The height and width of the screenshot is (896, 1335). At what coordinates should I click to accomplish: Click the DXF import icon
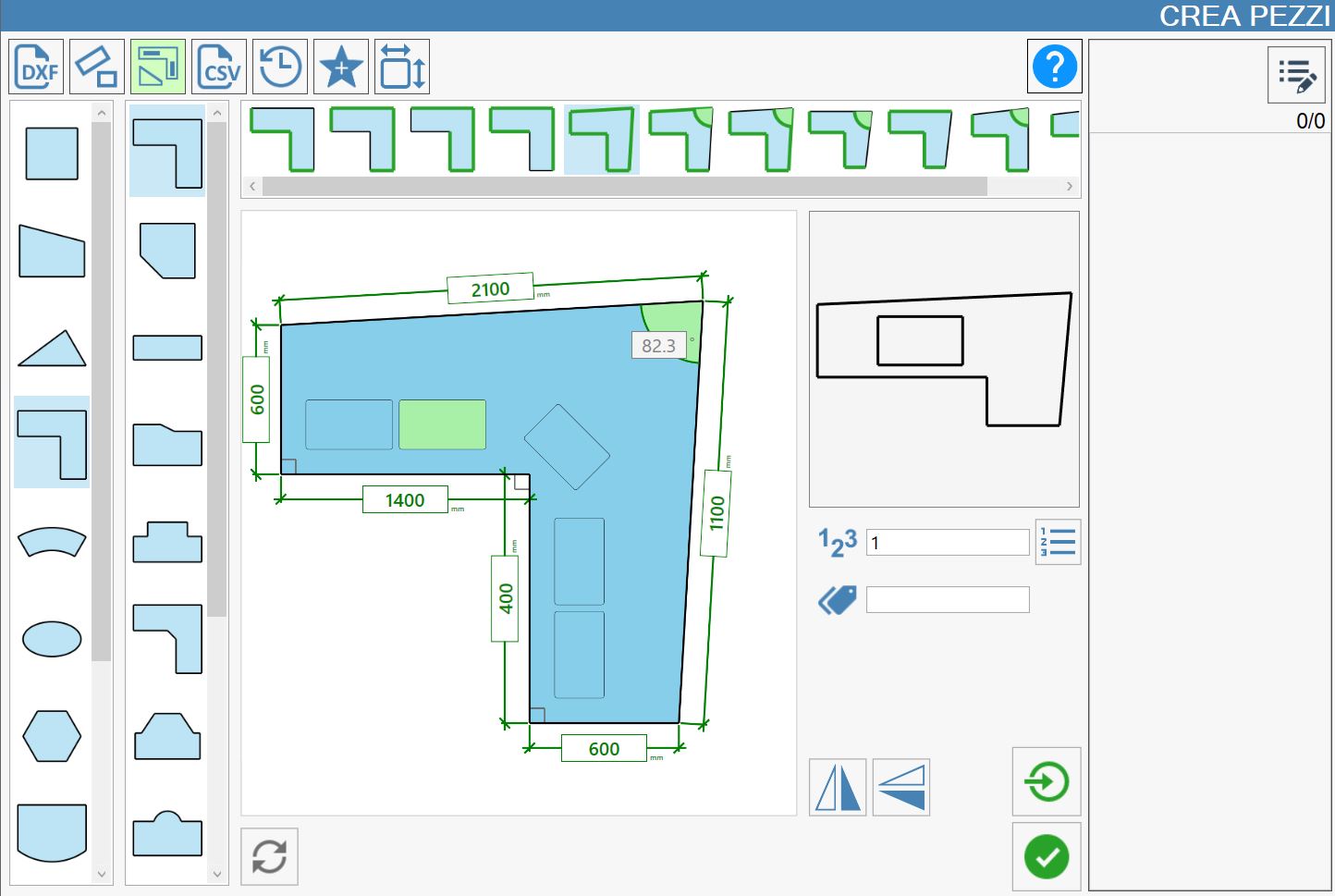[37, 67]
